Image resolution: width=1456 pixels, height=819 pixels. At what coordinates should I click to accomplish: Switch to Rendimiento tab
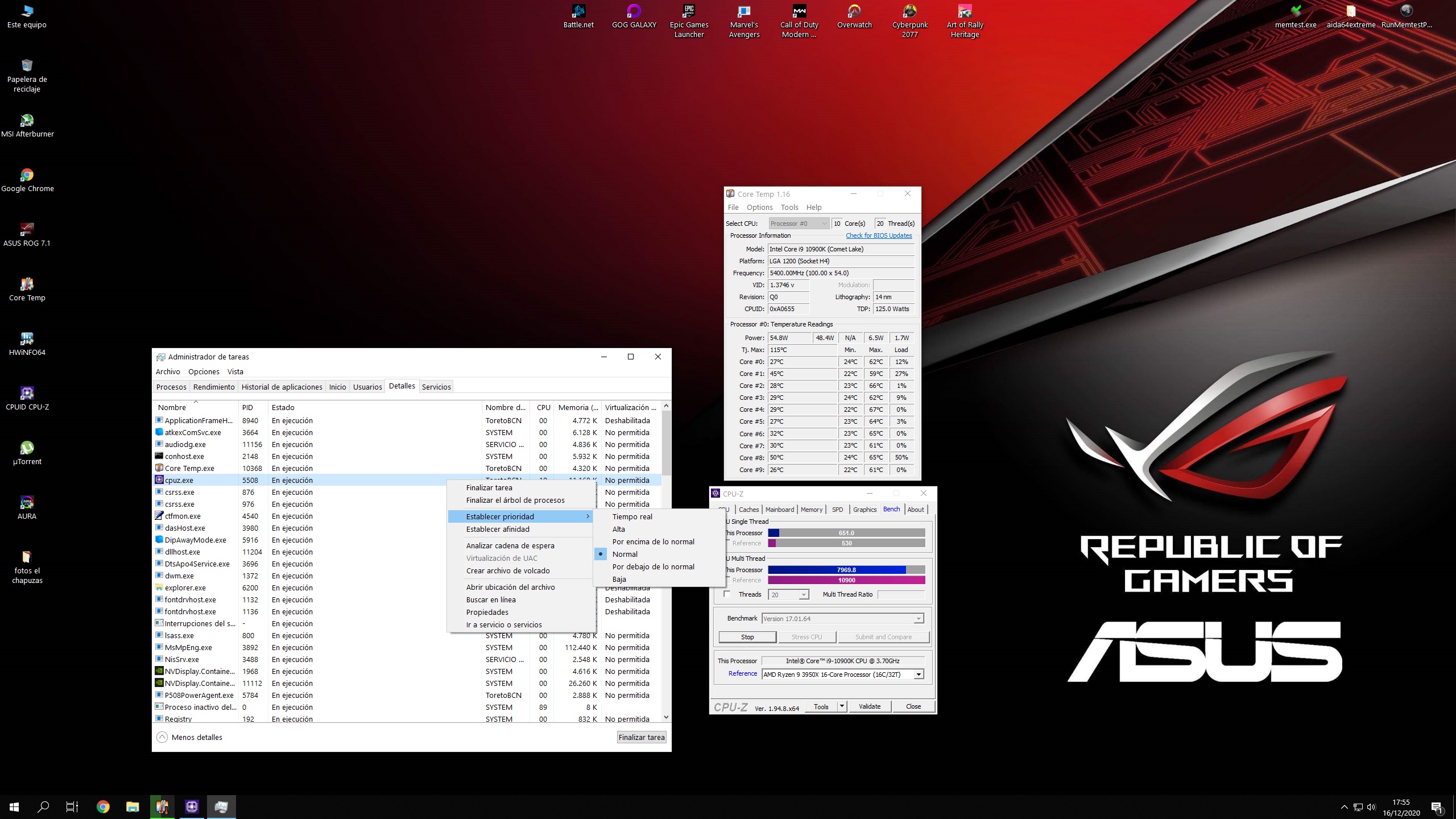pyautogui.click(x=214, y=387)
